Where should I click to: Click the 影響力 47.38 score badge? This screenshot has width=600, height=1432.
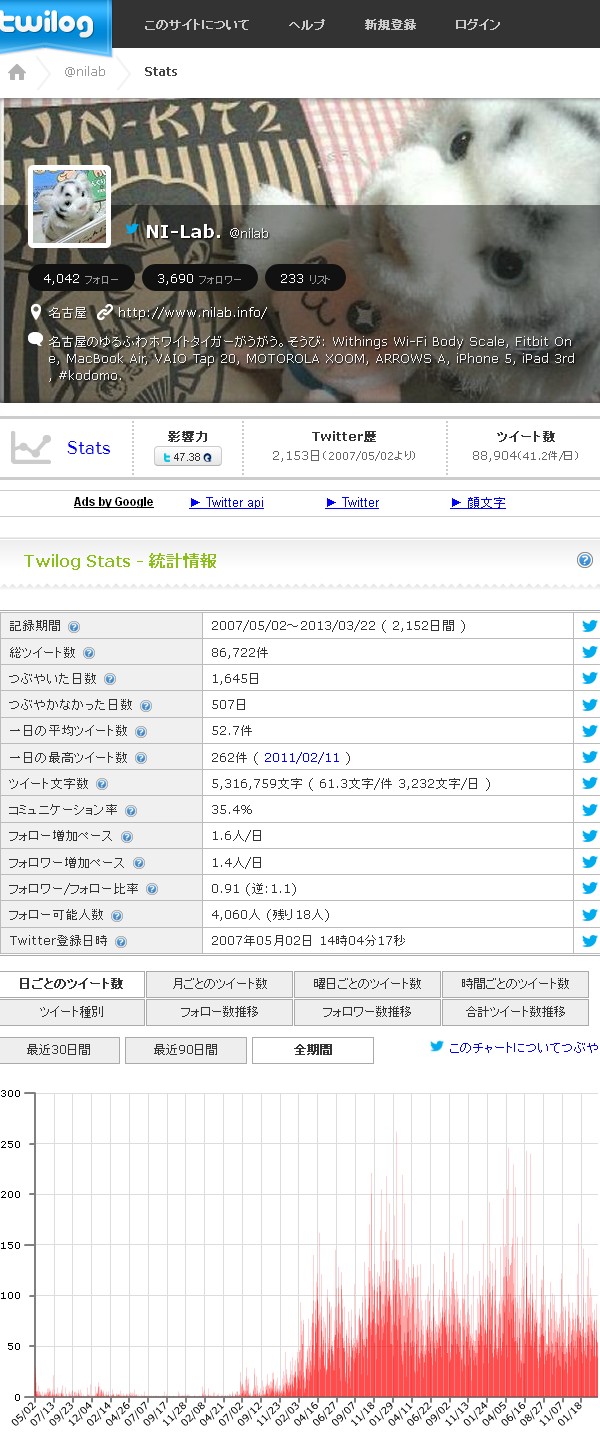tap(187, 457)
